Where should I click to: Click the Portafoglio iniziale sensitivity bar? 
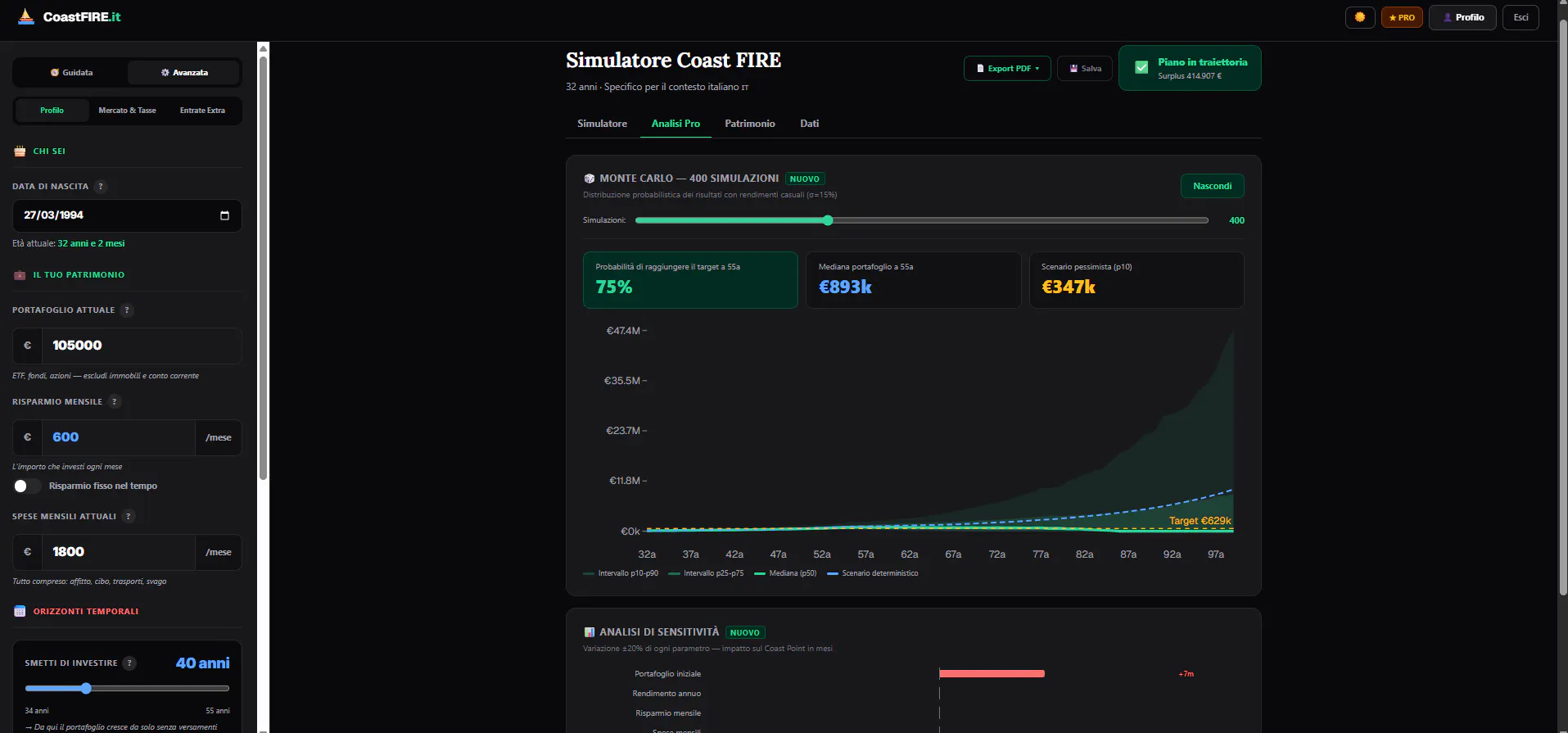pyautogui.click(x=992, y=674)
